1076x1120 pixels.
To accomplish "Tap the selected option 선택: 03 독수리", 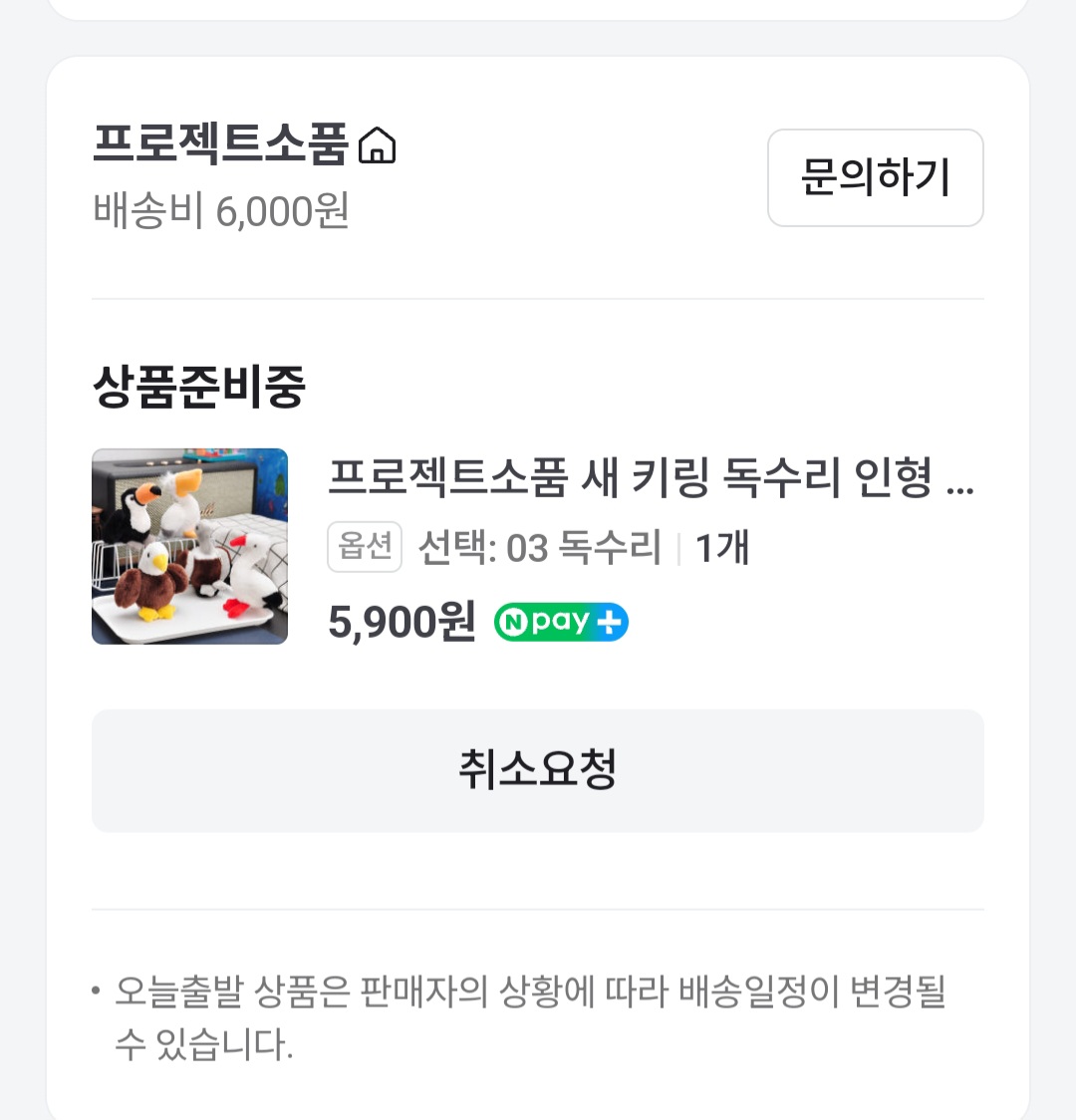I will 540,548.
